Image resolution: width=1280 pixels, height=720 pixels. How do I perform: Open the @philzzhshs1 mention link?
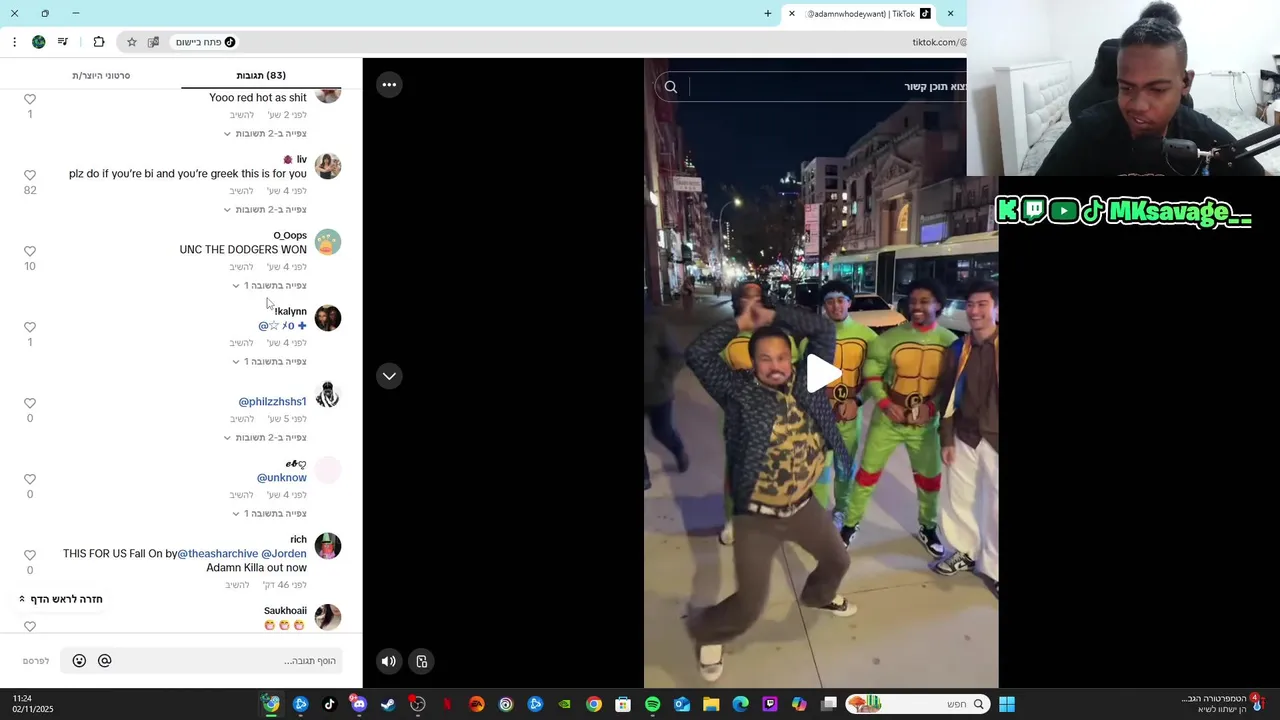[x=272, y=402]
